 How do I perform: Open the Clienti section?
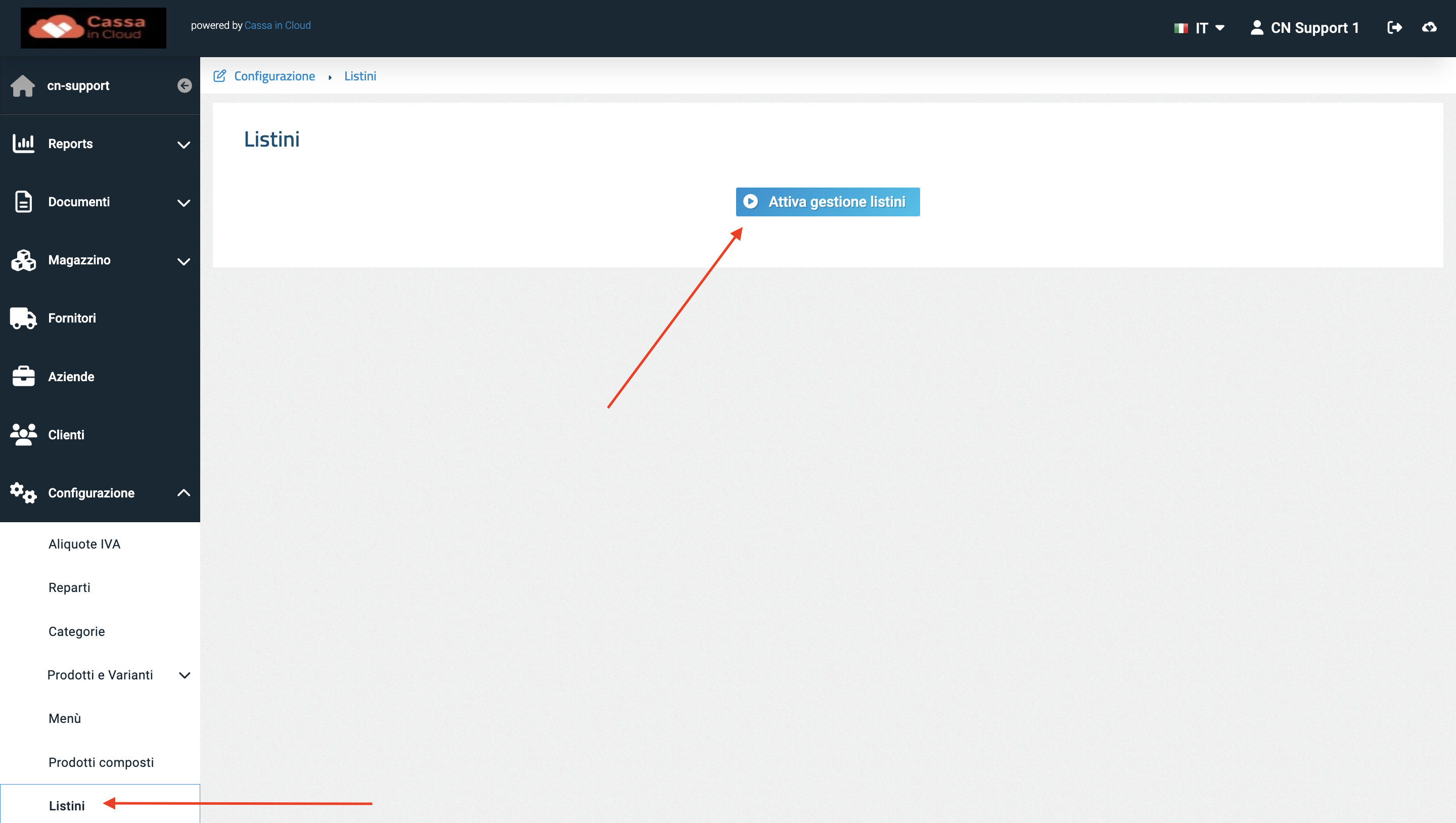click(66, 435)
